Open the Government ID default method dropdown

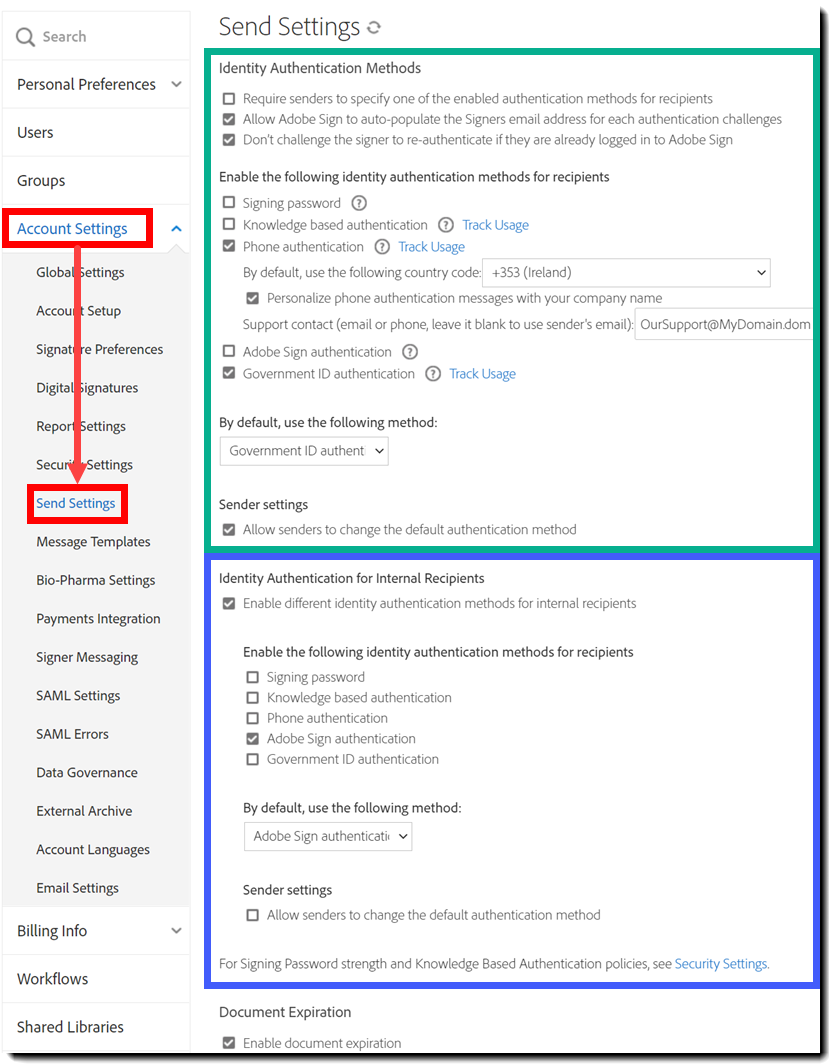click(x=304, y=451)
